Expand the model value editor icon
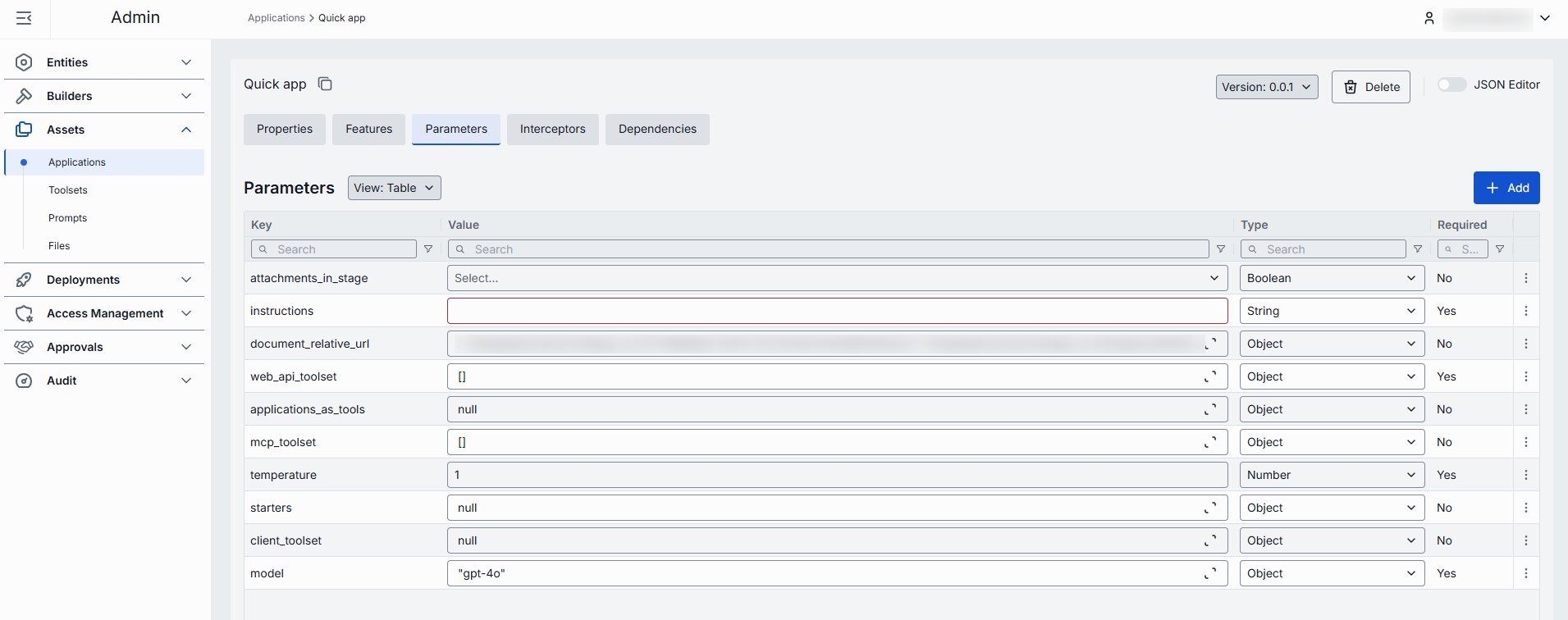The image size is (1568, 620). coord(1209,573)
